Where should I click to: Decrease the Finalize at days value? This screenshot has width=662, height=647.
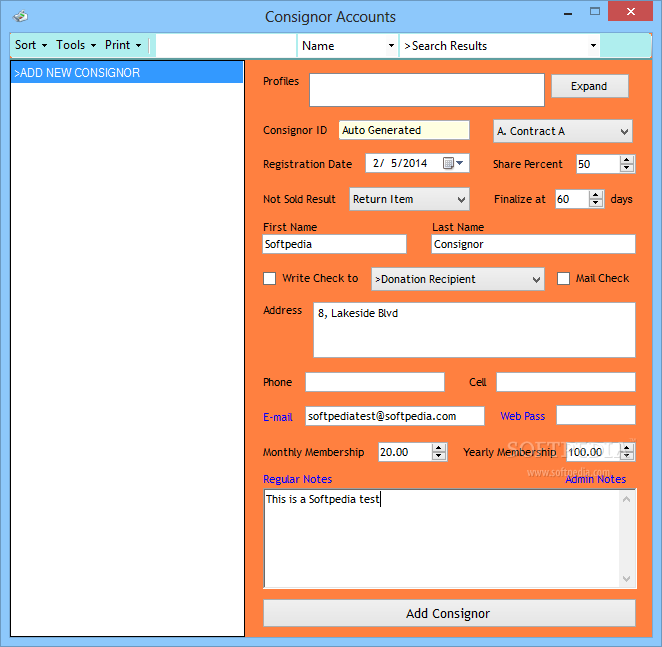596,203
